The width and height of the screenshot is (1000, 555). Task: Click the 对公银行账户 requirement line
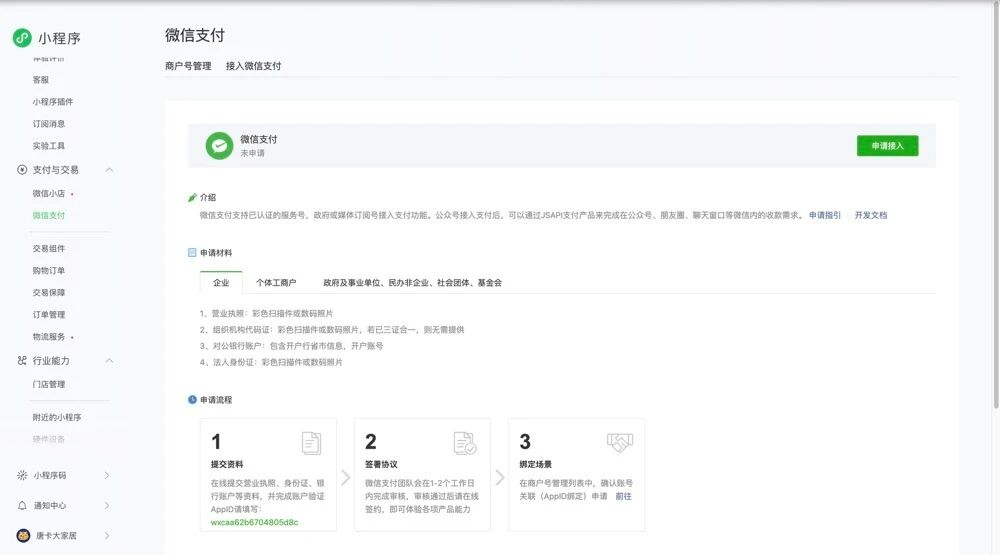pyautogui.click(x=291, y=346)
